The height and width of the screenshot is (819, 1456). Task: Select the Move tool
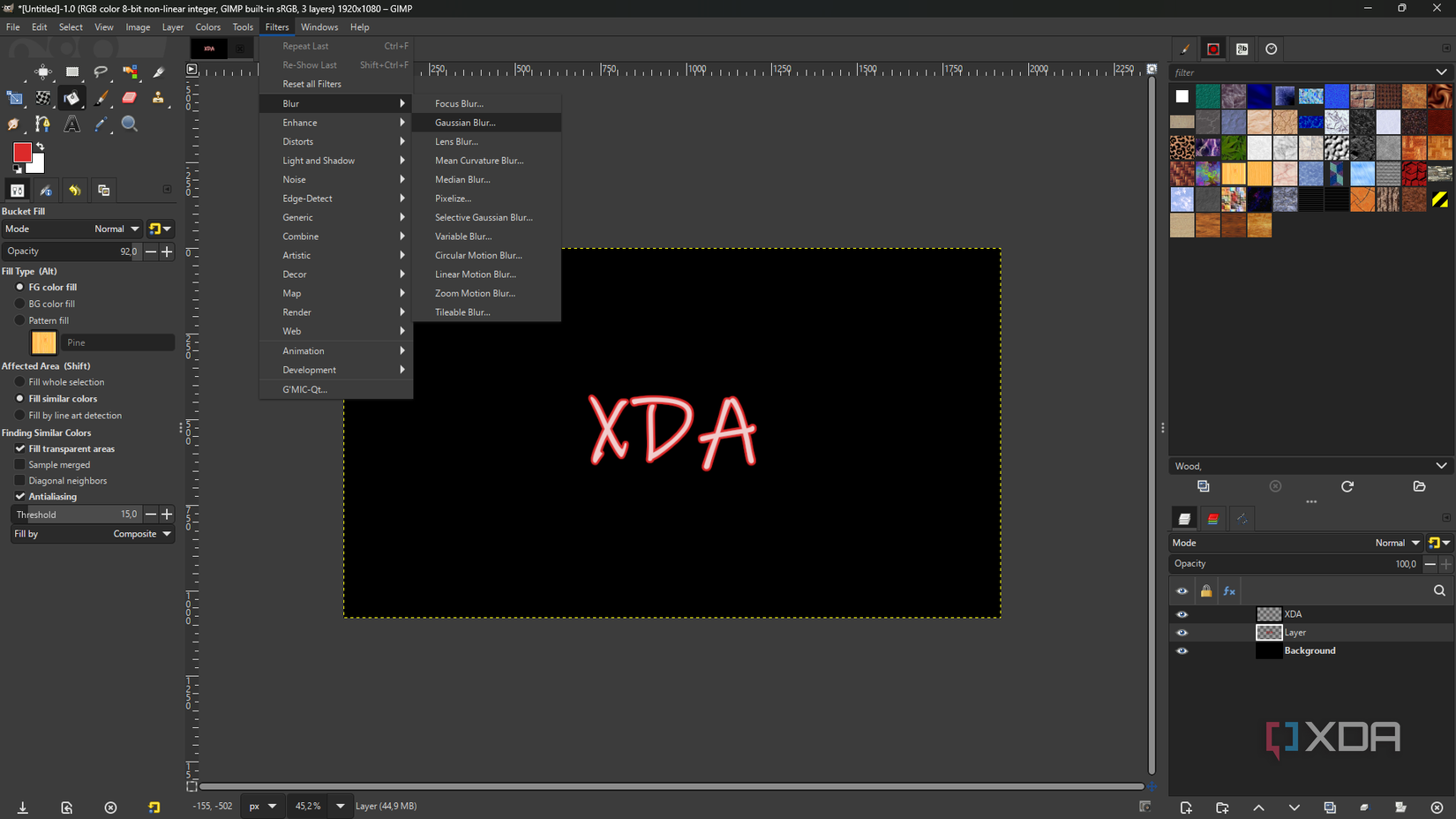pyautogui.click(x=43, y=71)
